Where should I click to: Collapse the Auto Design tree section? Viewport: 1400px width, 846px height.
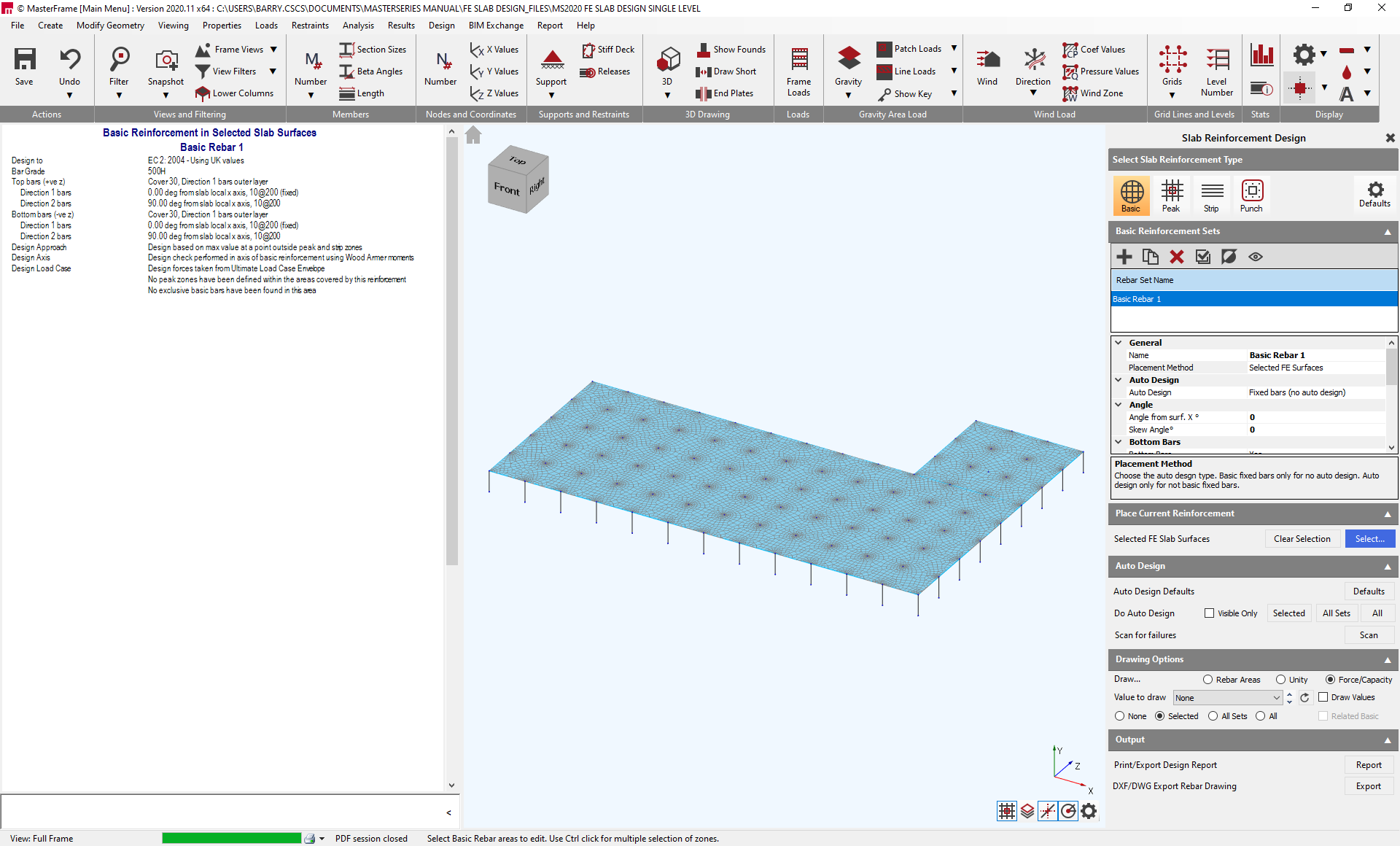click(x=1119, y=380)
